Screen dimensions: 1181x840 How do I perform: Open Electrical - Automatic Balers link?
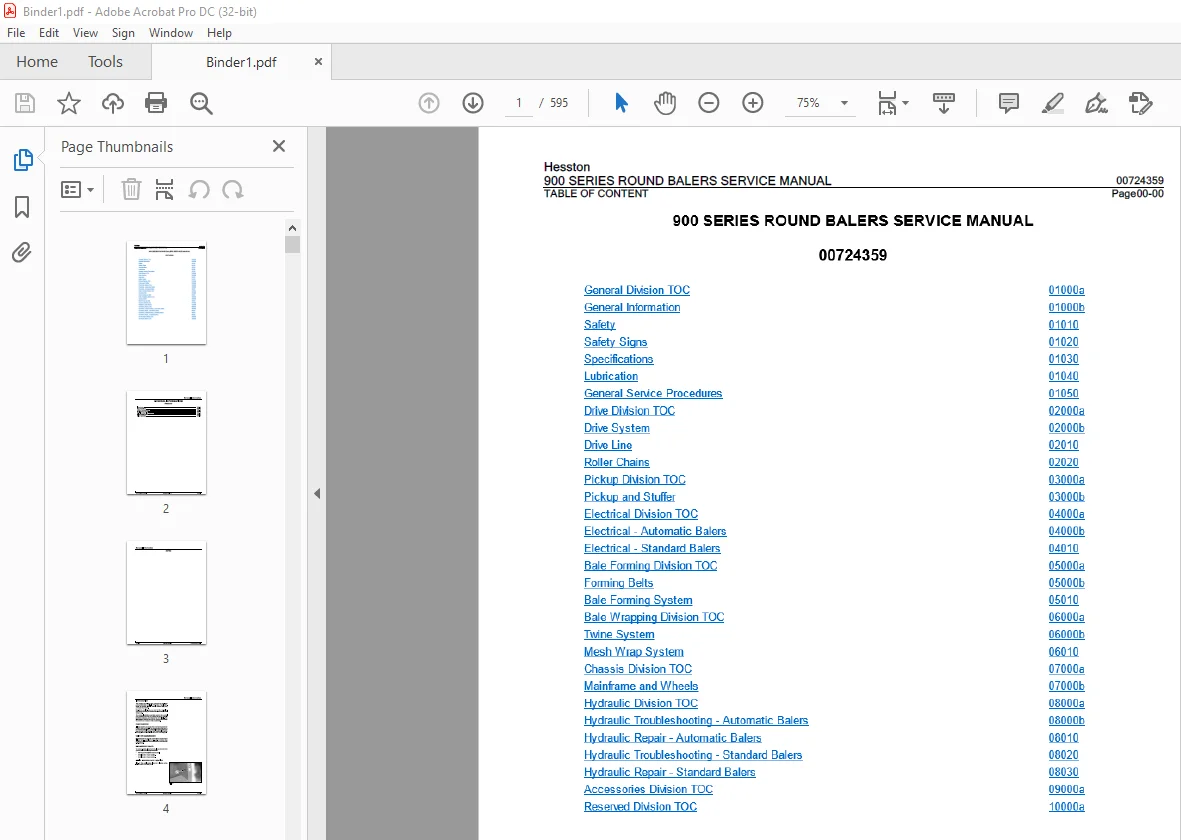coord(655,531)
